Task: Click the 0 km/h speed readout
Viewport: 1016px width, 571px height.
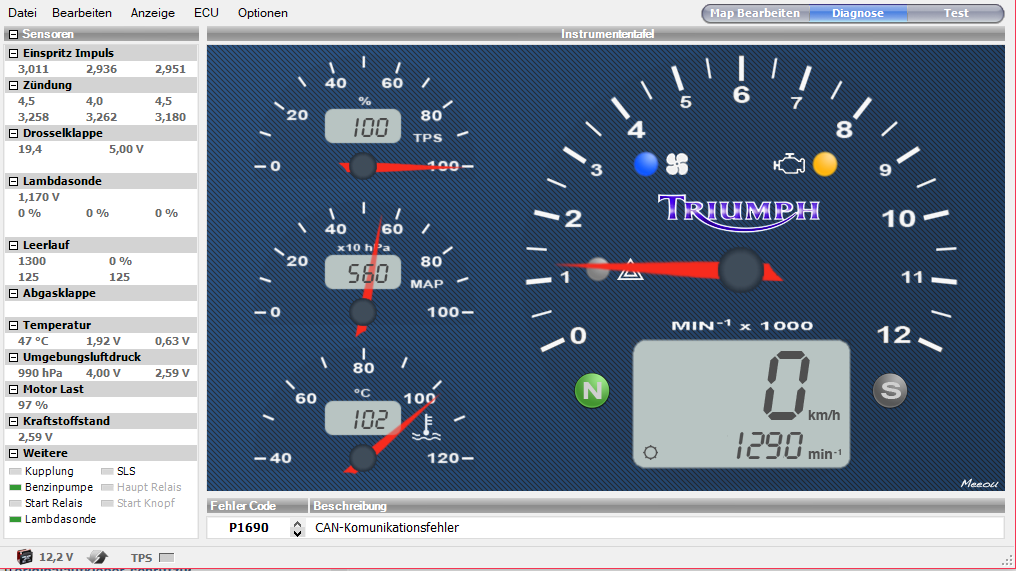Action: 801,386
